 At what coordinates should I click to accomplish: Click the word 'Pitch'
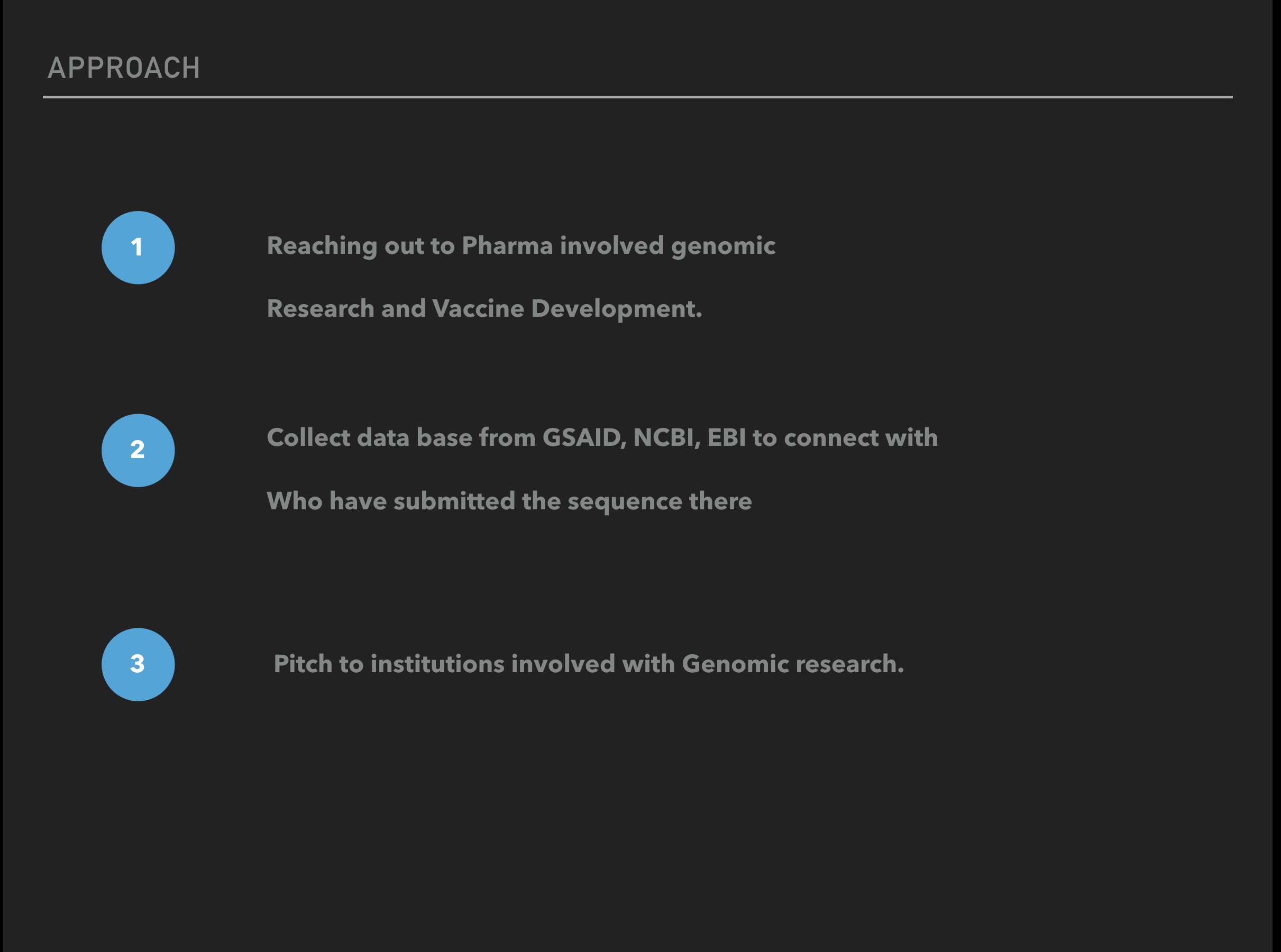click(303, 664)
